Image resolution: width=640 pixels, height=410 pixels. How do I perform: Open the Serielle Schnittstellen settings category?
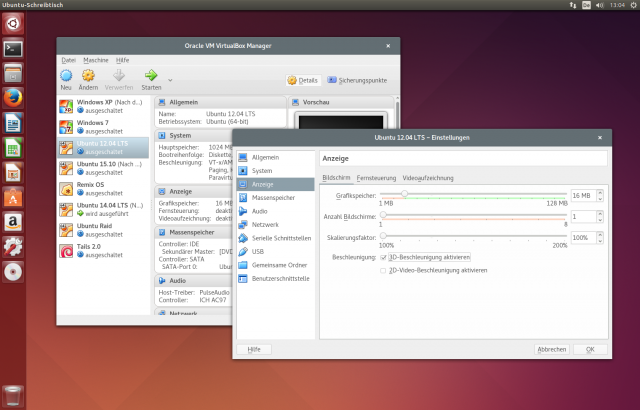pos(276,238)
